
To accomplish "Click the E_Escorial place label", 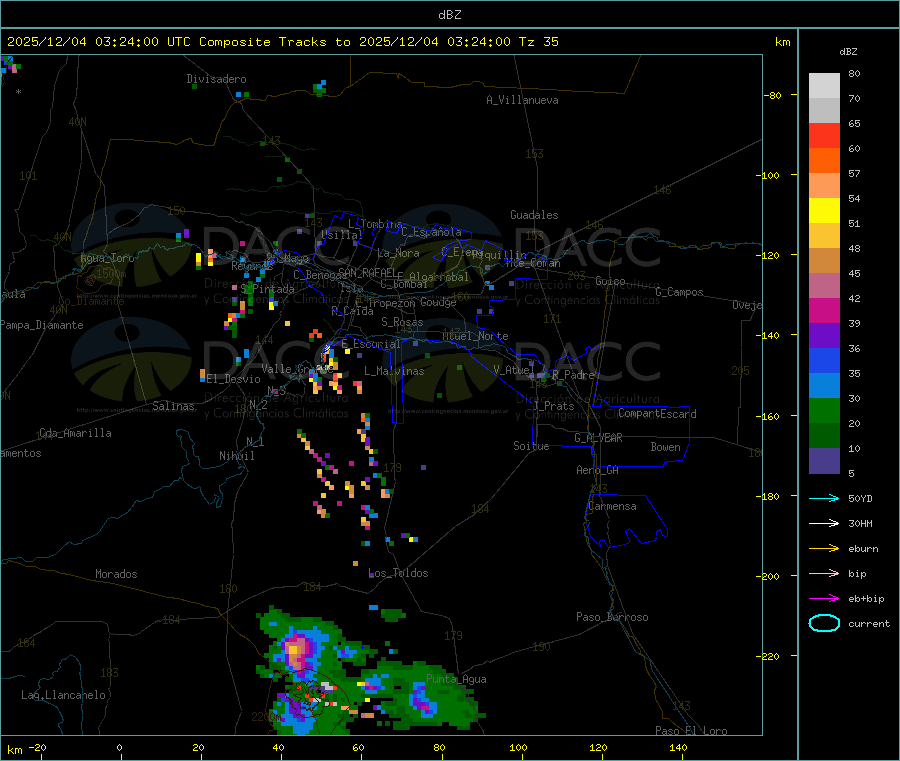I will 371,344.
